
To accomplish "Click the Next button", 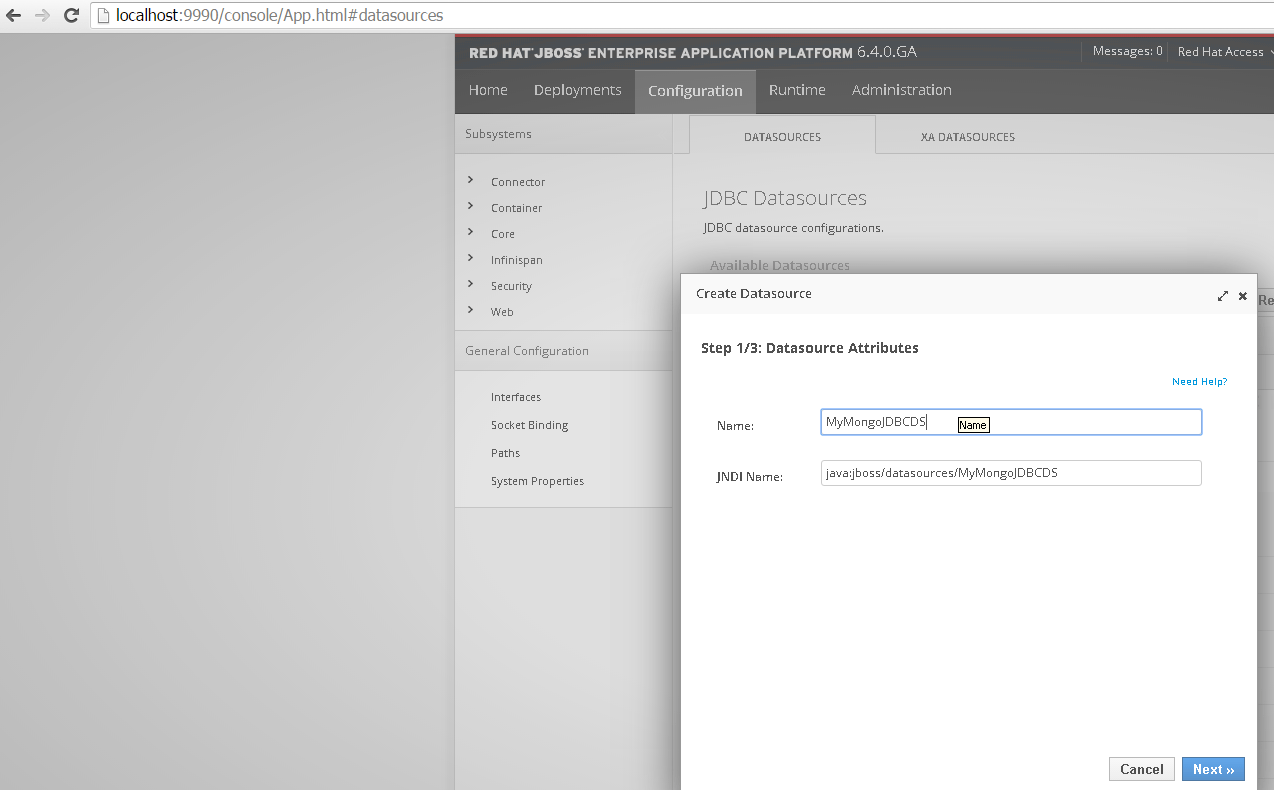I will tap(1212, 769).
